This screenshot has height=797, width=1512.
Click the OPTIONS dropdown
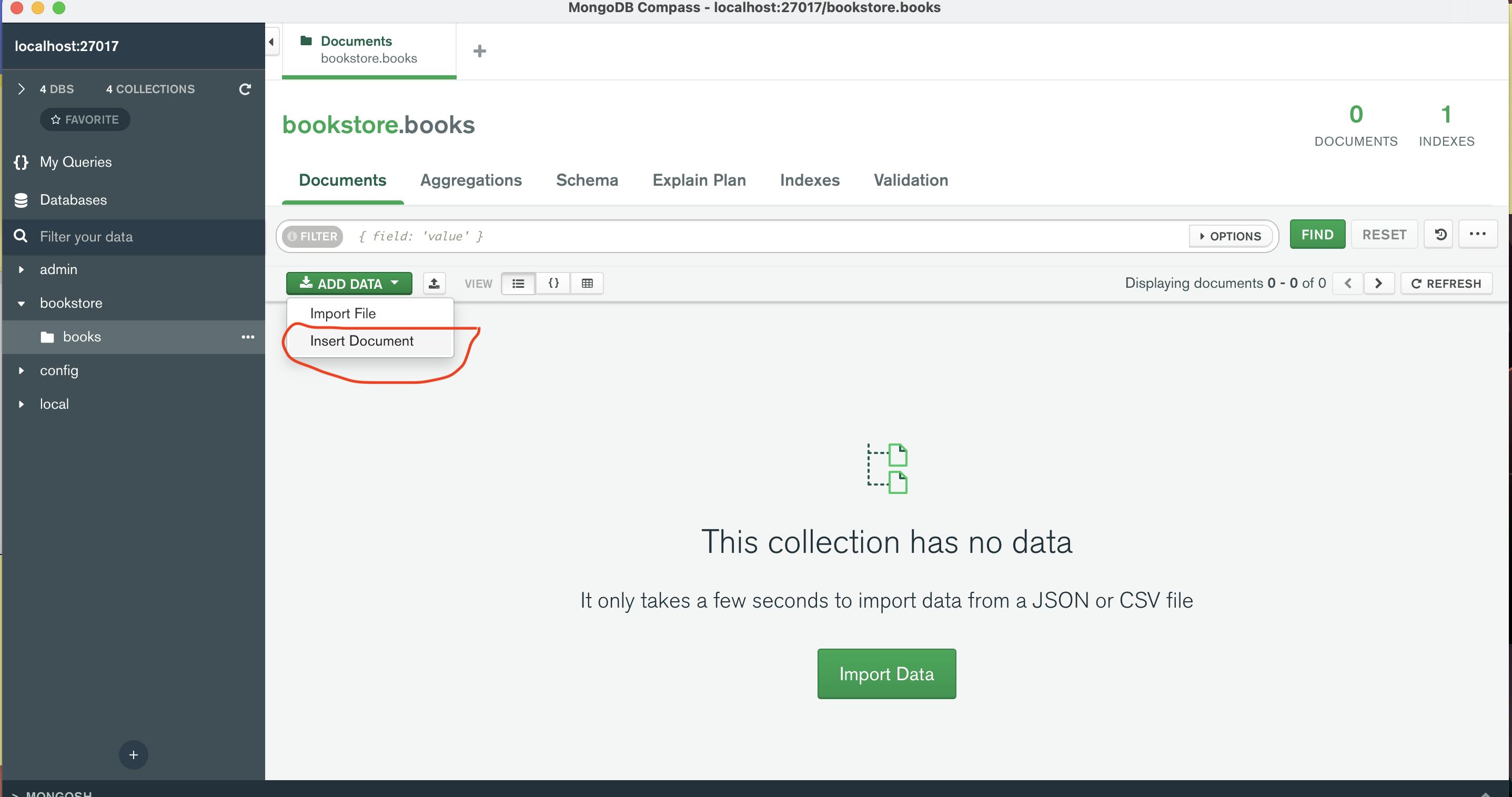[1231, 235]
